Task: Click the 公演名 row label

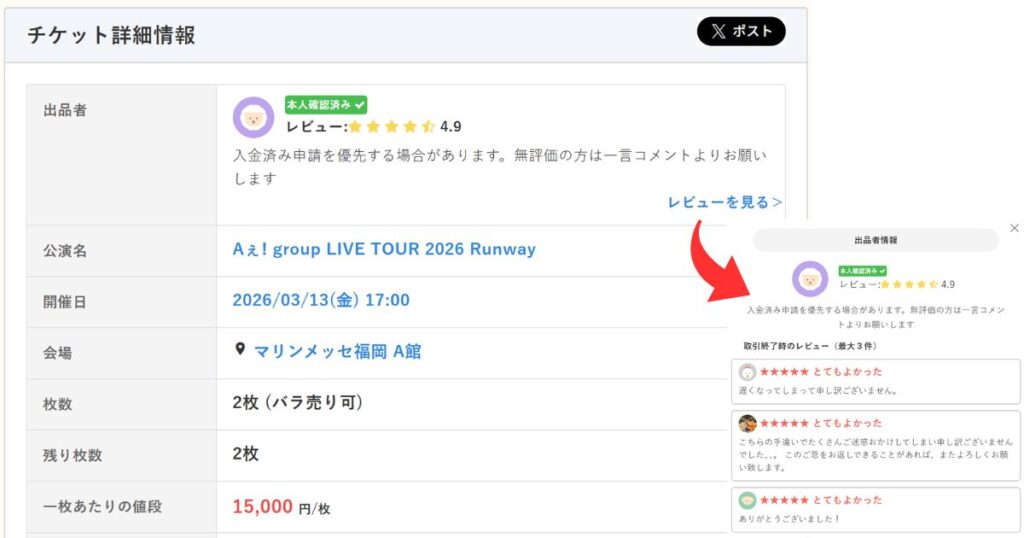Action: (65, 251)
